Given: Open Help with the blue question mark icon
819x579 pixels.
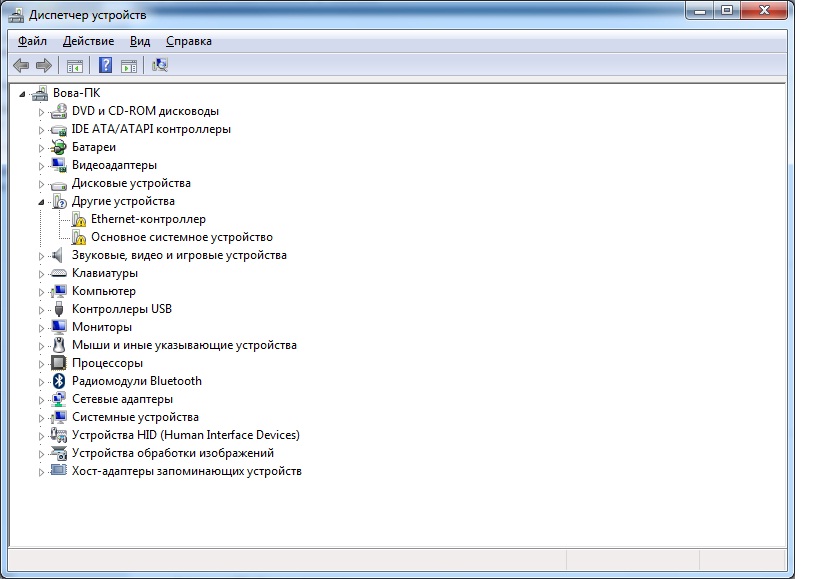Looking at the screenshot, I should pos(104,66).
